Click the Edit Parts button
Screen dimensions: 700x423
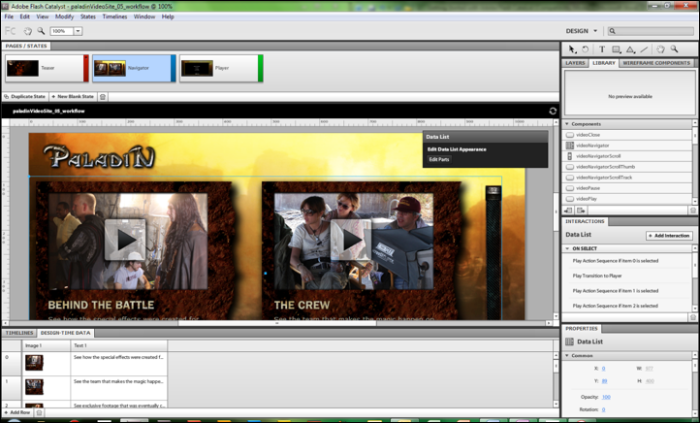pyautogui.click(x=439, y=159)
